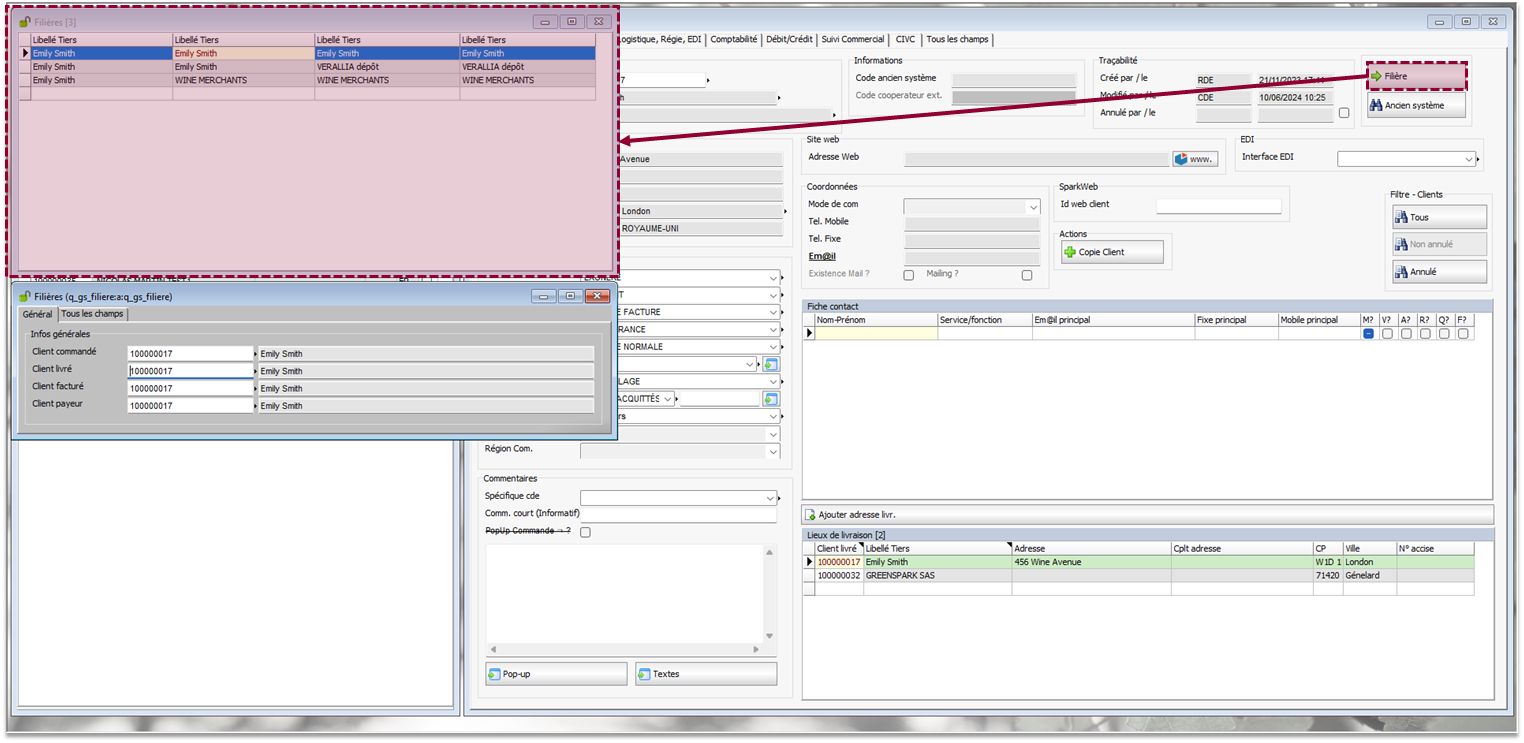Click the Filière green arrow button
The image size is (1524, 743).
click(1415, 76)
